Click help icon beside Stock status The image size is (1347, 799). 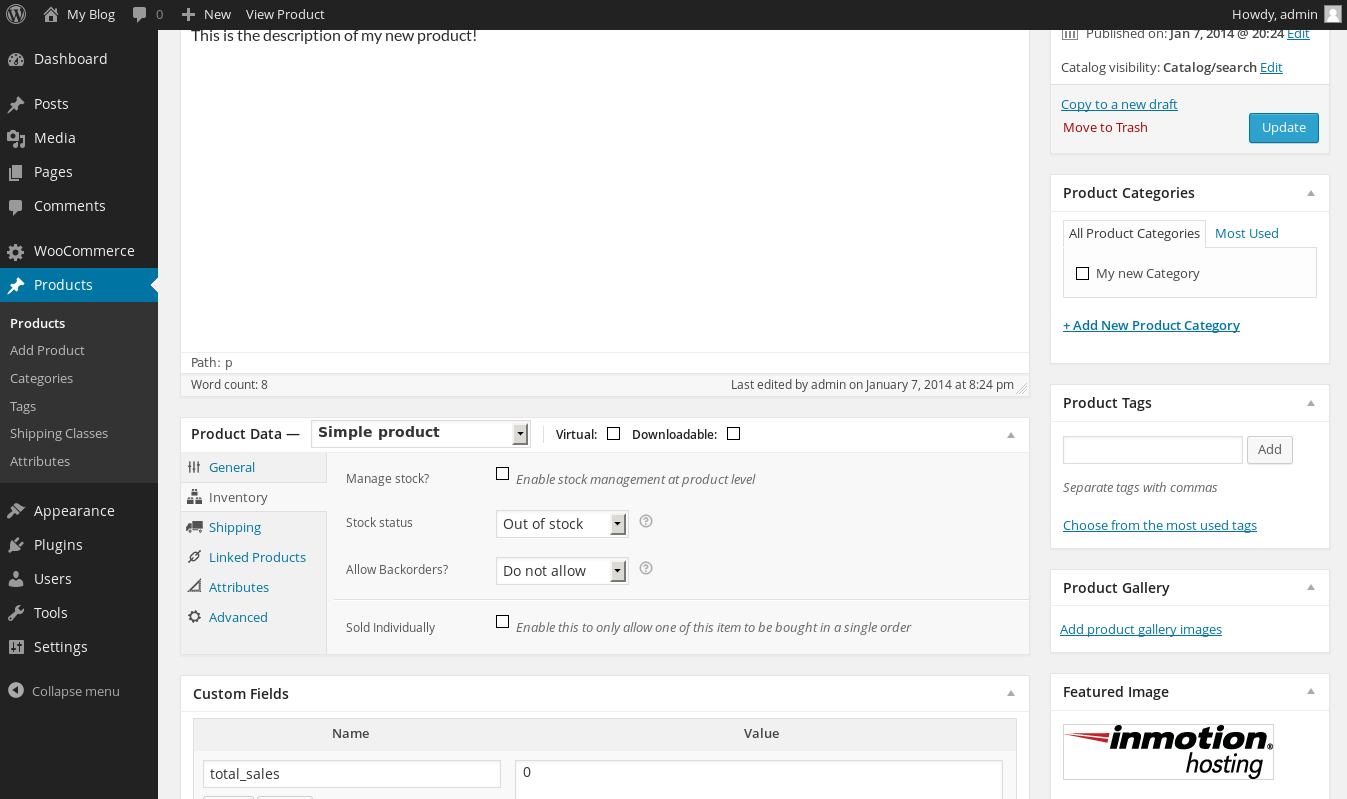[646, 521]
